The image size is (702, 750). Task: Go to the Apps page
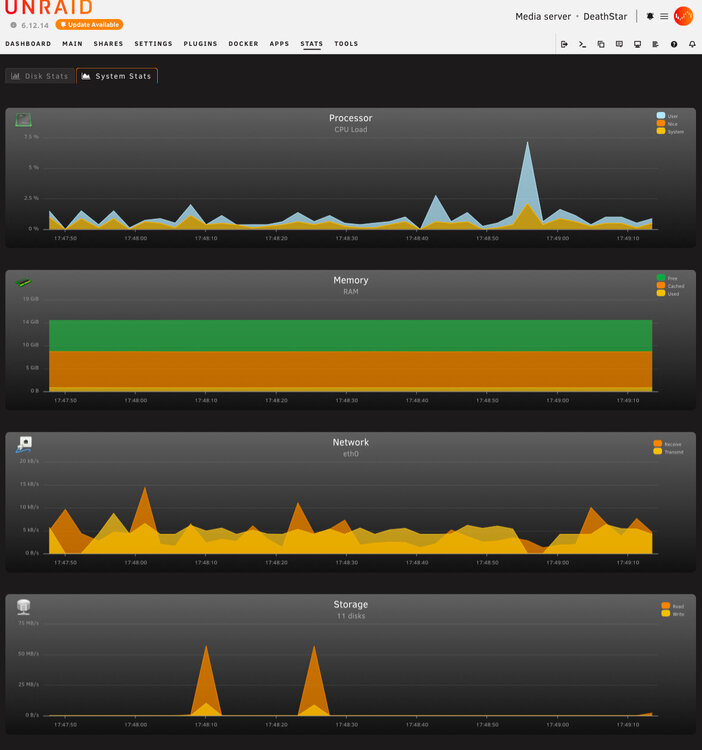tap(279, 44)
